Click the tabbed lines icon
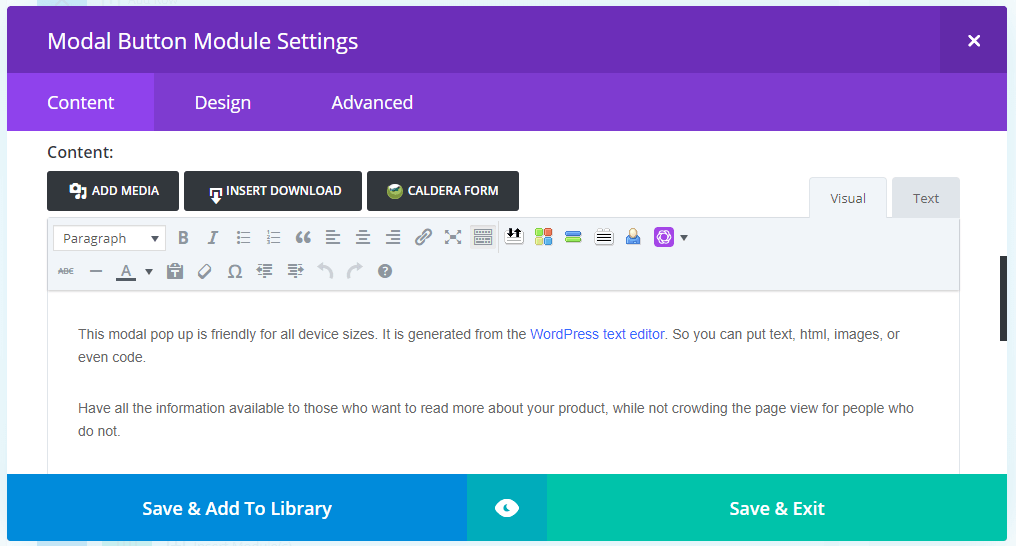This screenshot has height=546, width=1016. [x=603, y=237]
